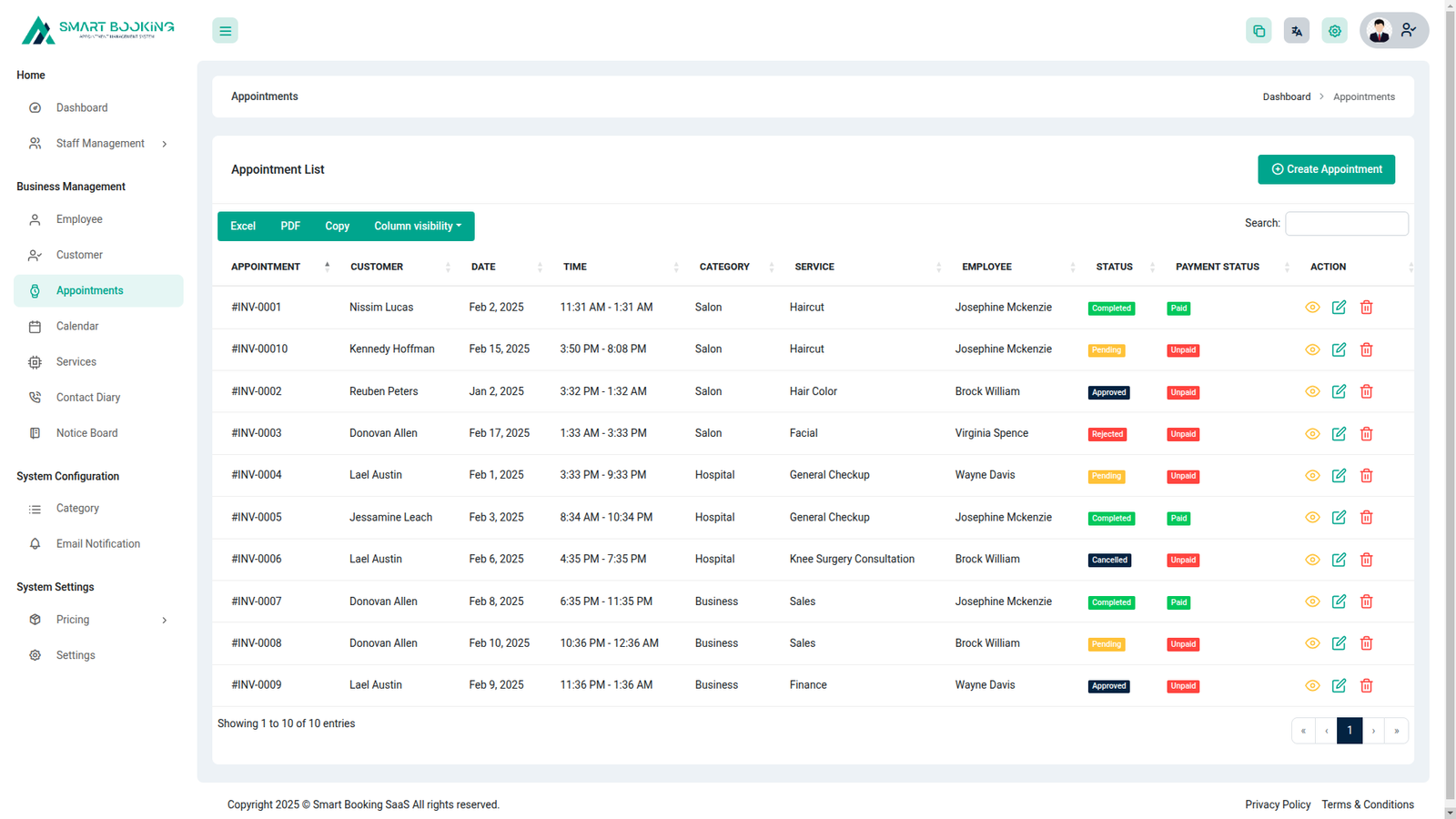1456x819 pixels.
Task: Expand the Pricing sidebar section
Action: tap(98, 620)
